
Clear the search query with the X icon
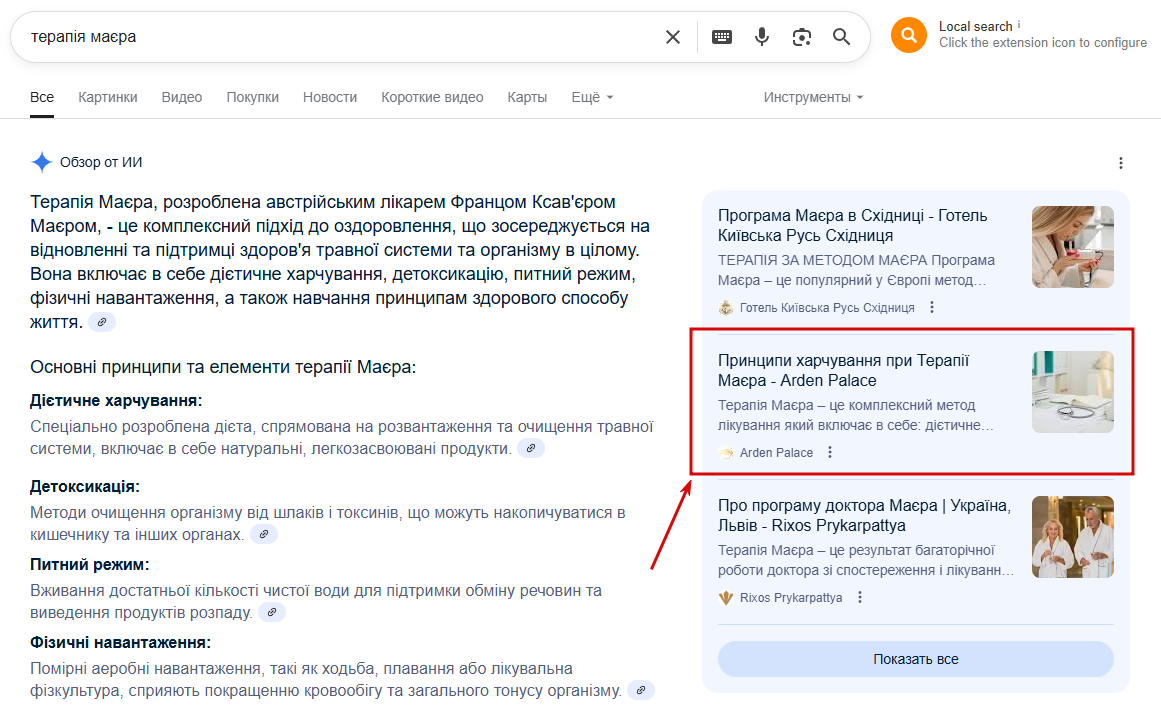[672, 37]
